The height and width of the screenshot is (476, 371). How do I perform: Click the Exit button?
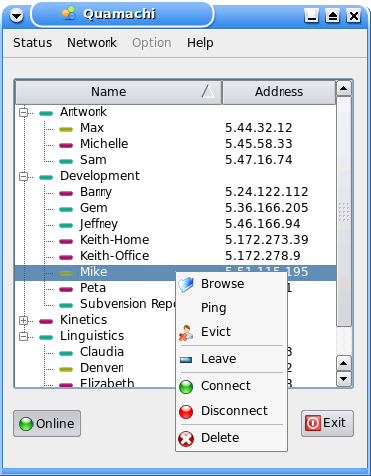327,423
